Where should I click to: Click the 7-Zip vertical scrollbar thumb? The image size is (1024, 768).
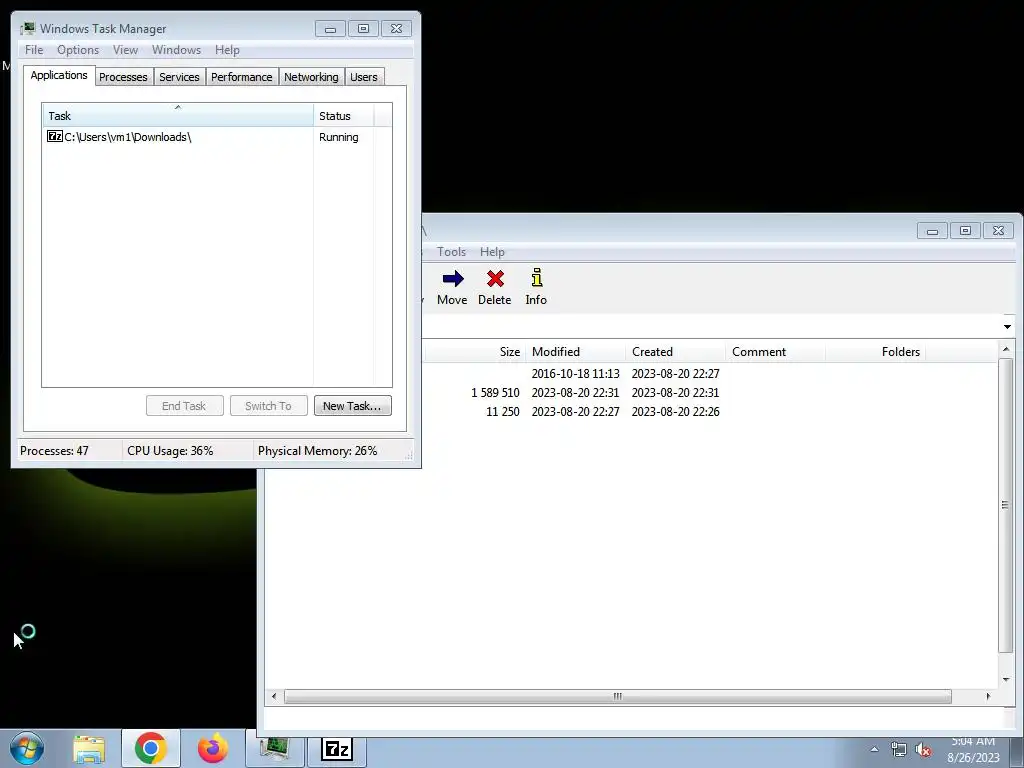click(1005, 505)
